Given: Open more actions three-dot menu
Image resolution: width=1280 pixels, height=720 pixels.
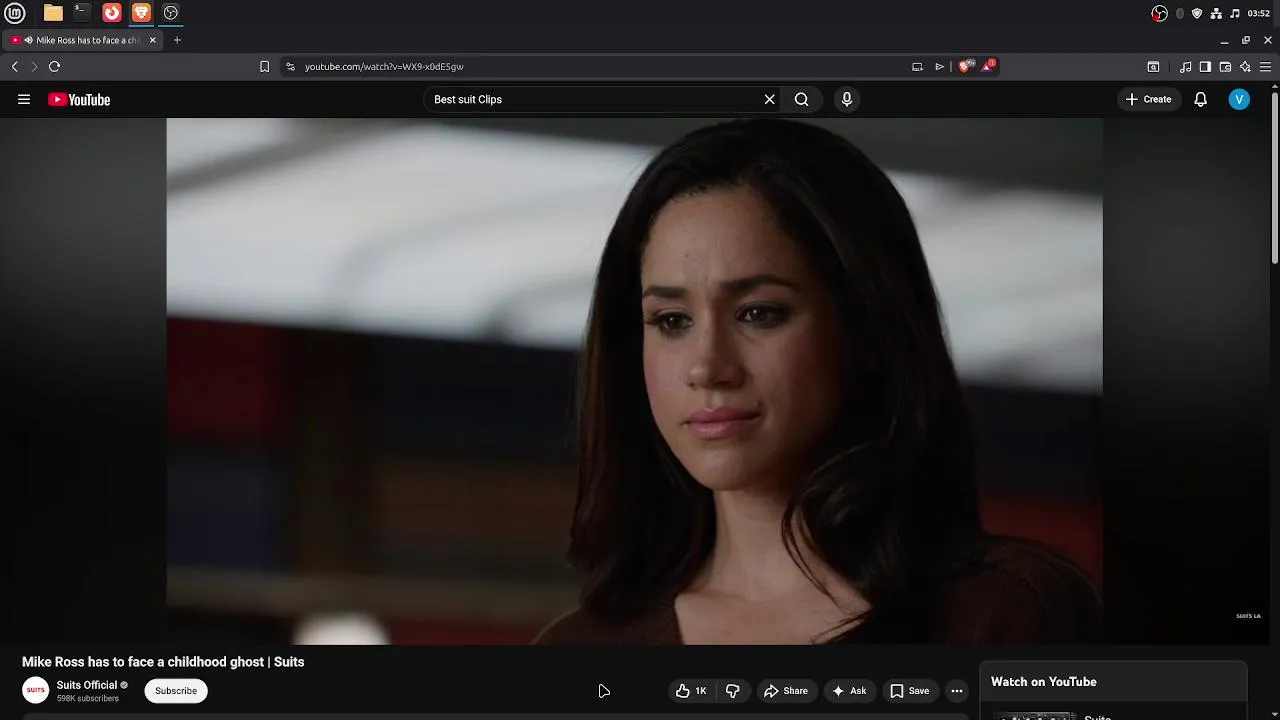Looking at the screenshot, I should point(957,690).
